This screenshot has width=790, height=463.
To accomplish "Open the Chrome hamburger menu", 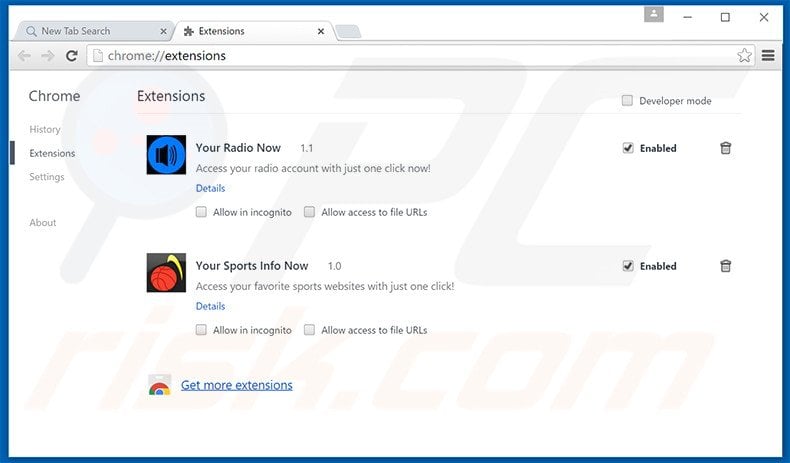I will coord(768,55).
